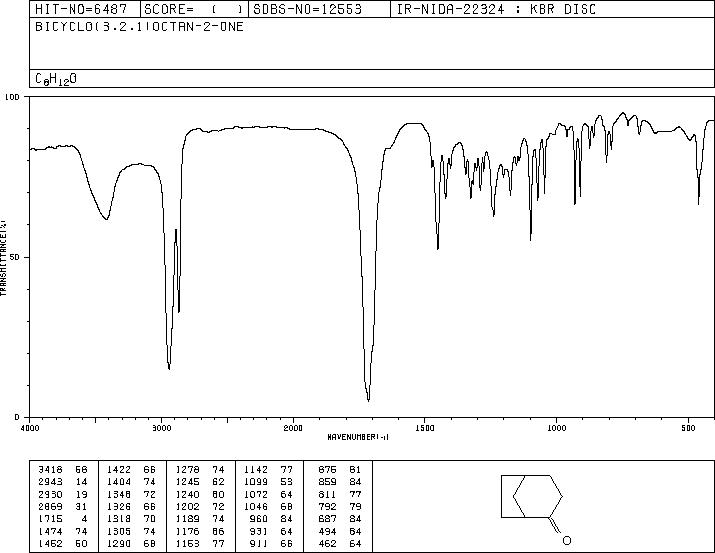Select the 2869 peak table entry
The width and height of the screenshot is (715, 553).
62,506
